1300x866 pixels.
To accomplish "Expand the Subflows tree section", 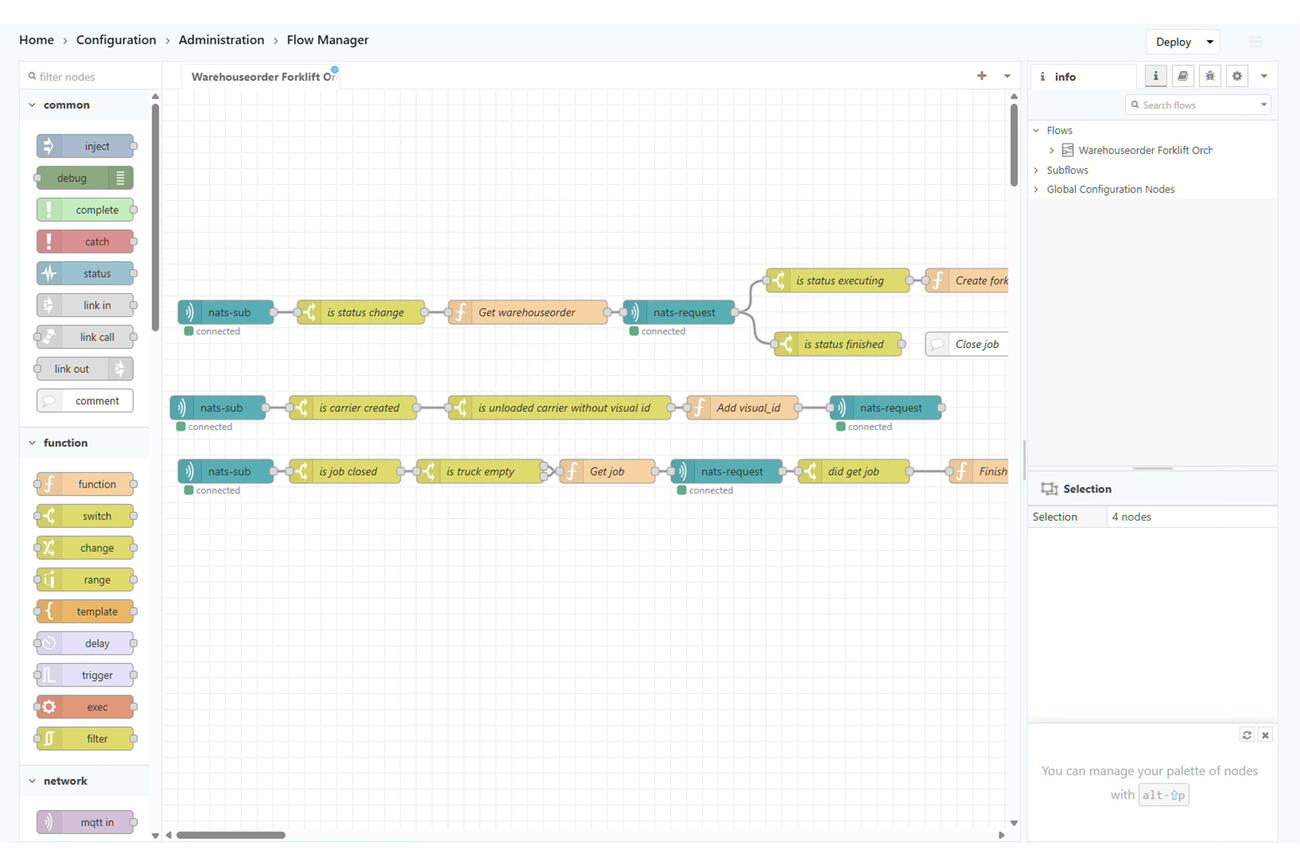I will 1036,170.
